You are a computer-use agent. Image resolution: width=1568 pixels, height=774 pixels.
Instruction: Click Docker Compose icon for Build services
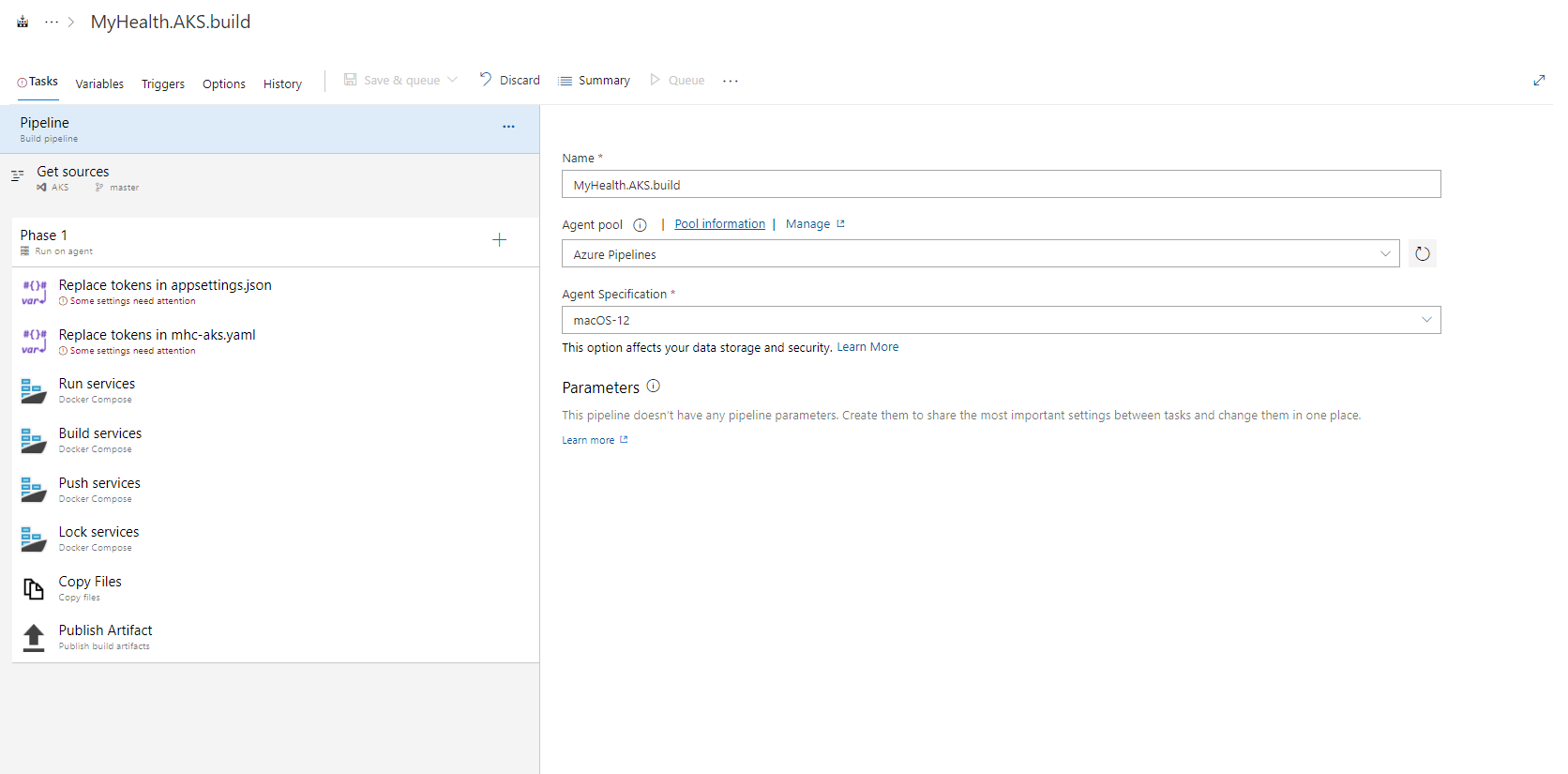coord(34,440)
